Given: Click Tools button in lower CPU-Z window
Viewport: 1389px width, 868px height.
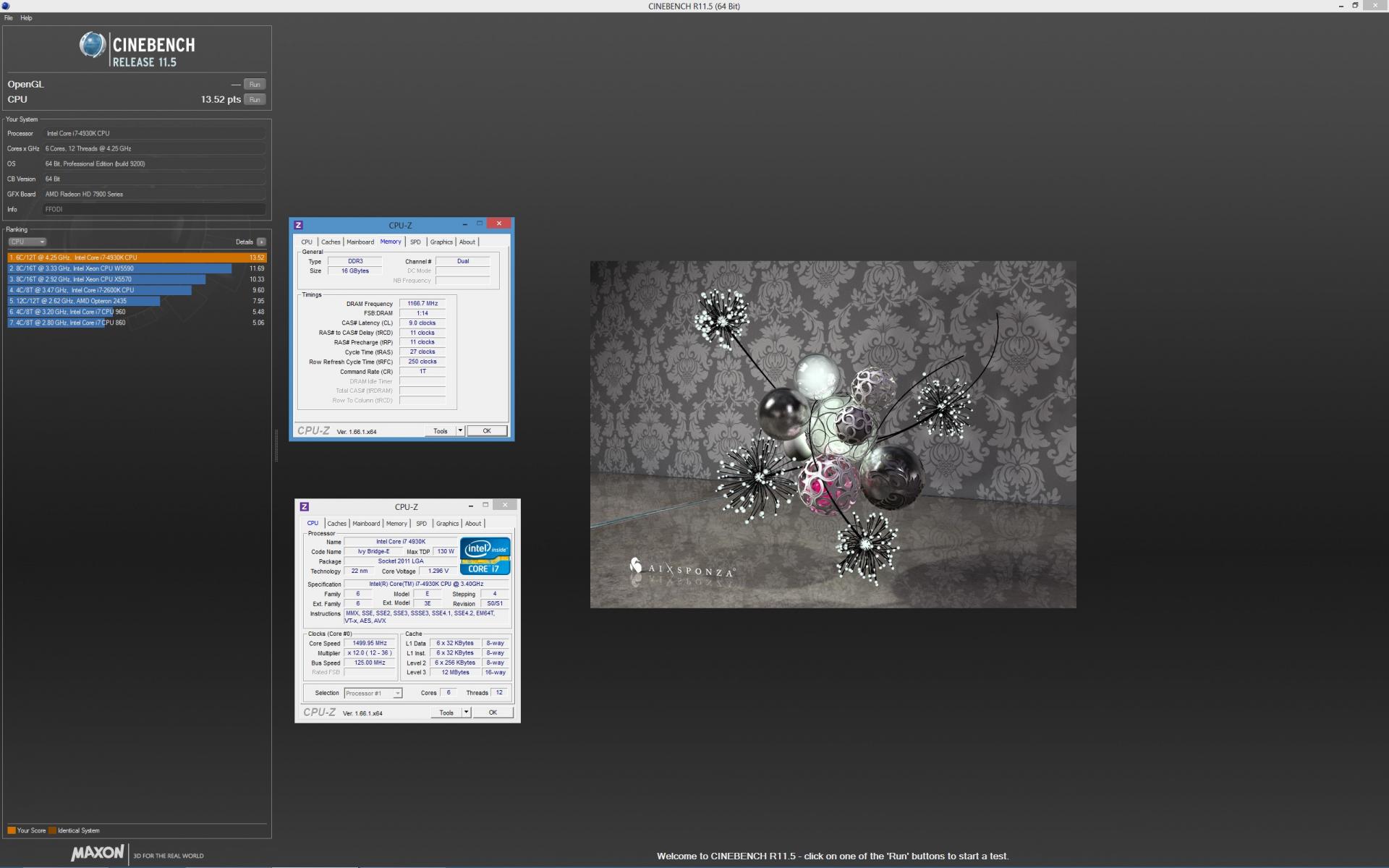Looking at the screenshot, I should point(446,713).
